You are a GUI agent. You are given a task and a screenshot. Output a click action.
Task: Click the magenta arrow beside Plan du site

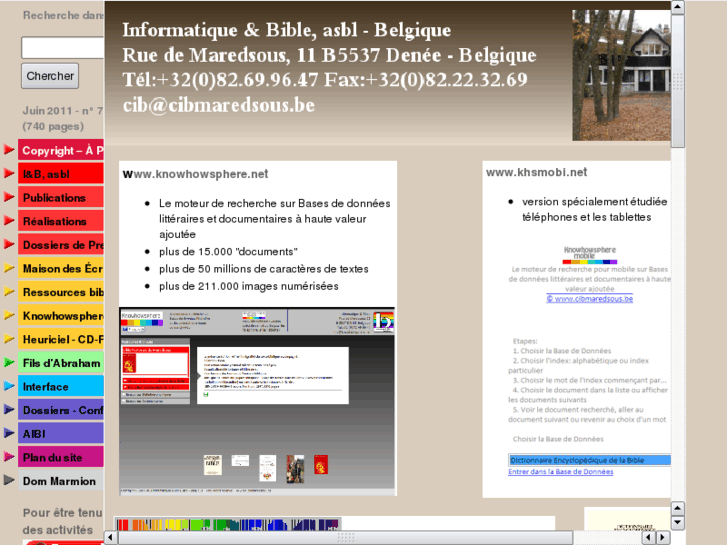tap(9, 457)
